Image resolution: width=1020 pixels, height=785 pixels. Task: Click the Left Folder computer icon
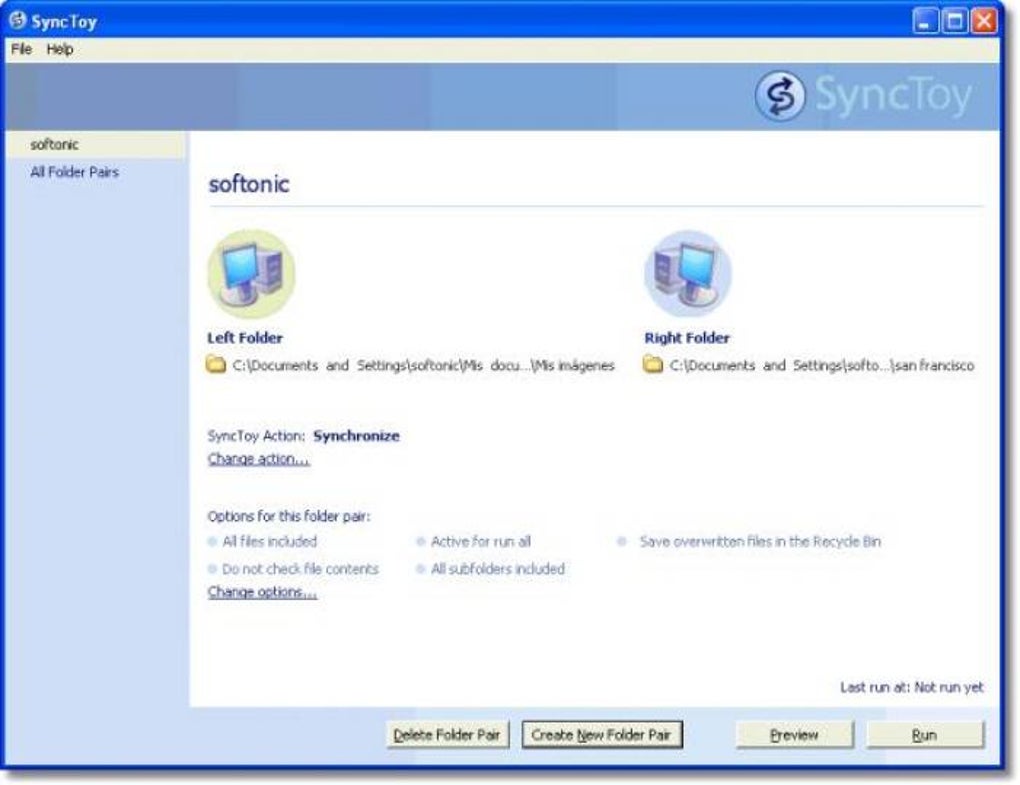(251, 274)
